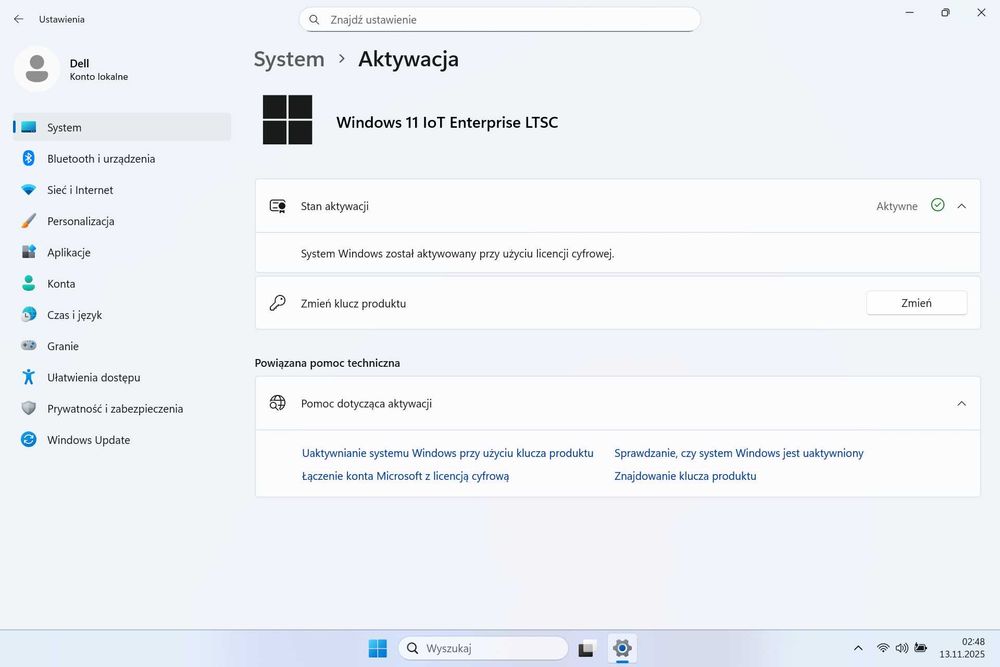Click the gamepad icon for Granie
Image resolution: width=1000 pixels, height=667 pixels.
(x=29, y=346)
